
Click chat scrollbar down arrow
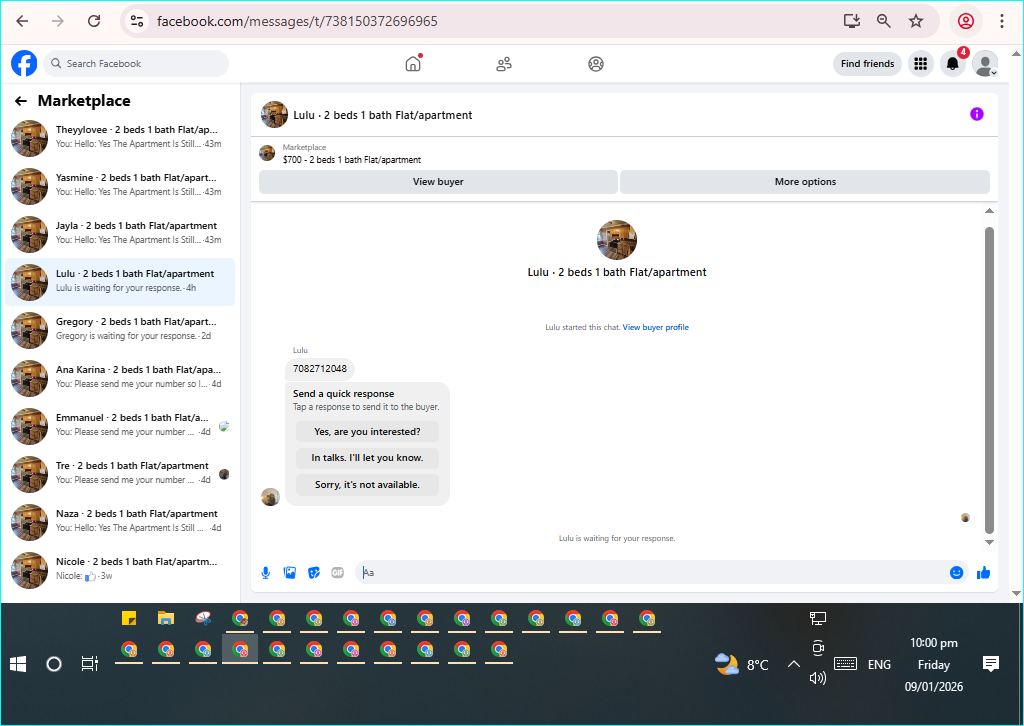coord(989,542)
